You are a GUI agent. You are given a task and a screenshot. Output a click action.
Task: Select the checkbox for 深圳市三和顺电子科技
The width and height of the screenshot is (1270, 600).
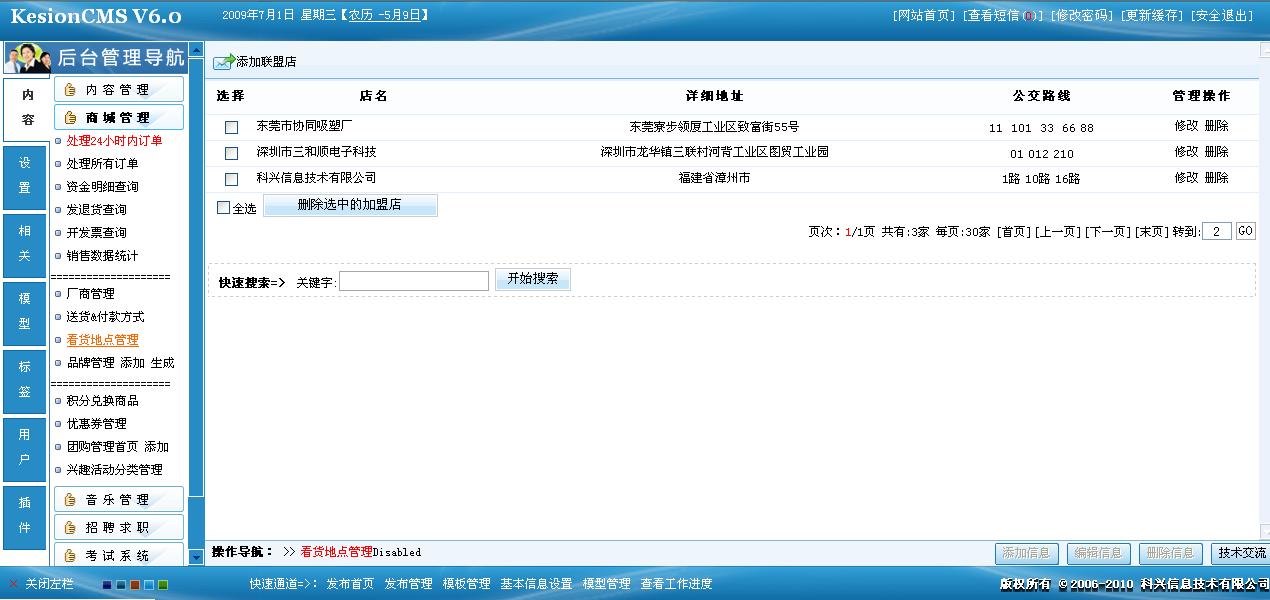pos(232,154)
